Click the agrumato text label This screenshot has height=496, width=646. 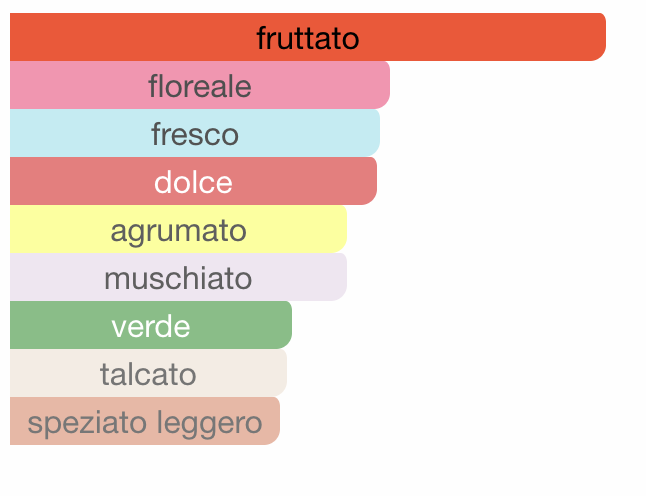pyautogui.click(x=178, y=232)
